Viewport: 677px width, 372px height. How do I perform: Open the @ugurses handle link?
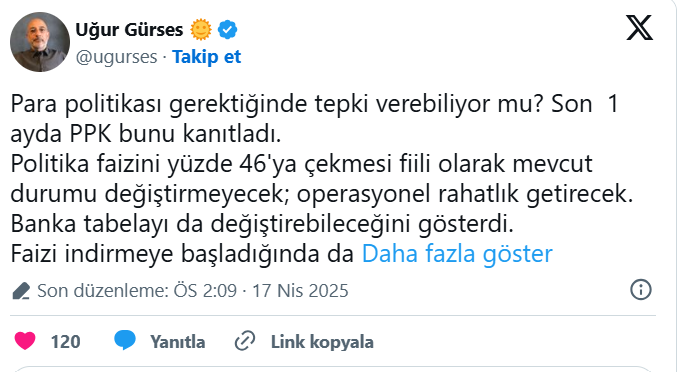click(x=116, y=57)
